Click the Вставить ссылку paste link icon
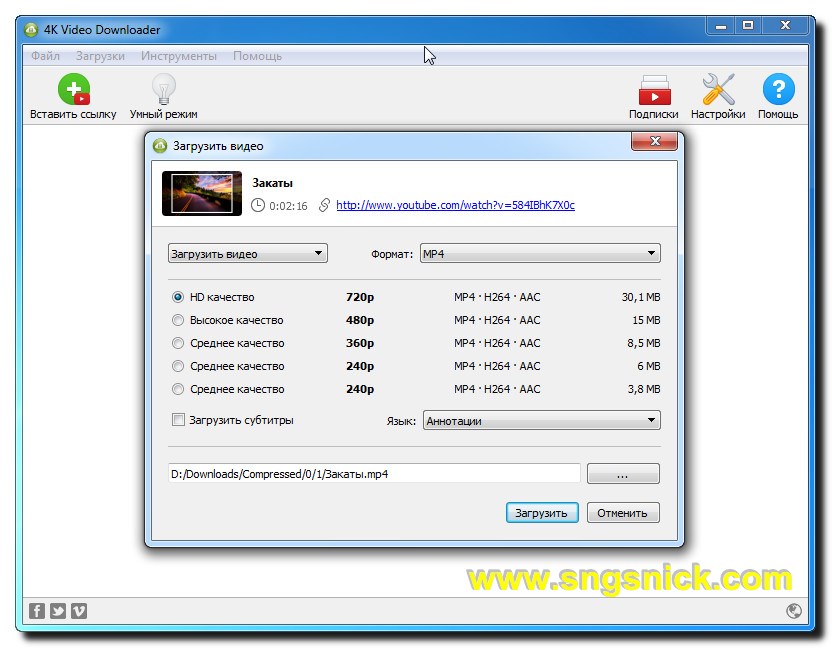The image size is (832, 648). (x=73, y=89)
